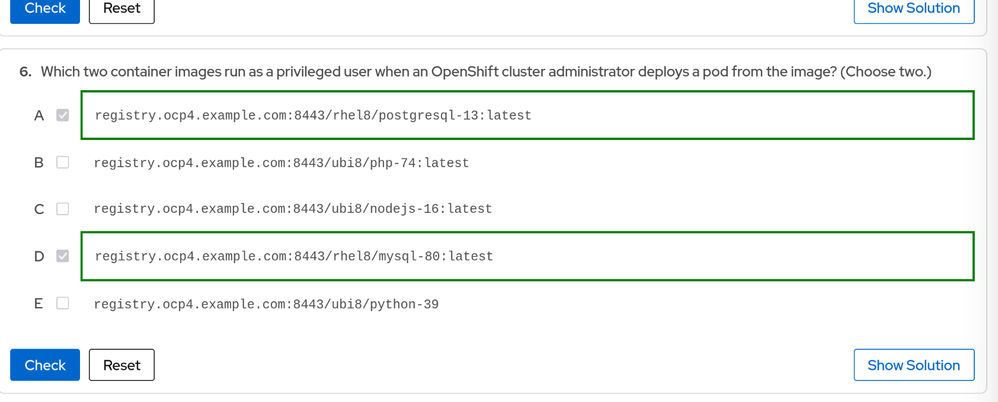Reset answers using button below question 6
Viewport: 998px width, 402px height.
[x=121, y=365]
